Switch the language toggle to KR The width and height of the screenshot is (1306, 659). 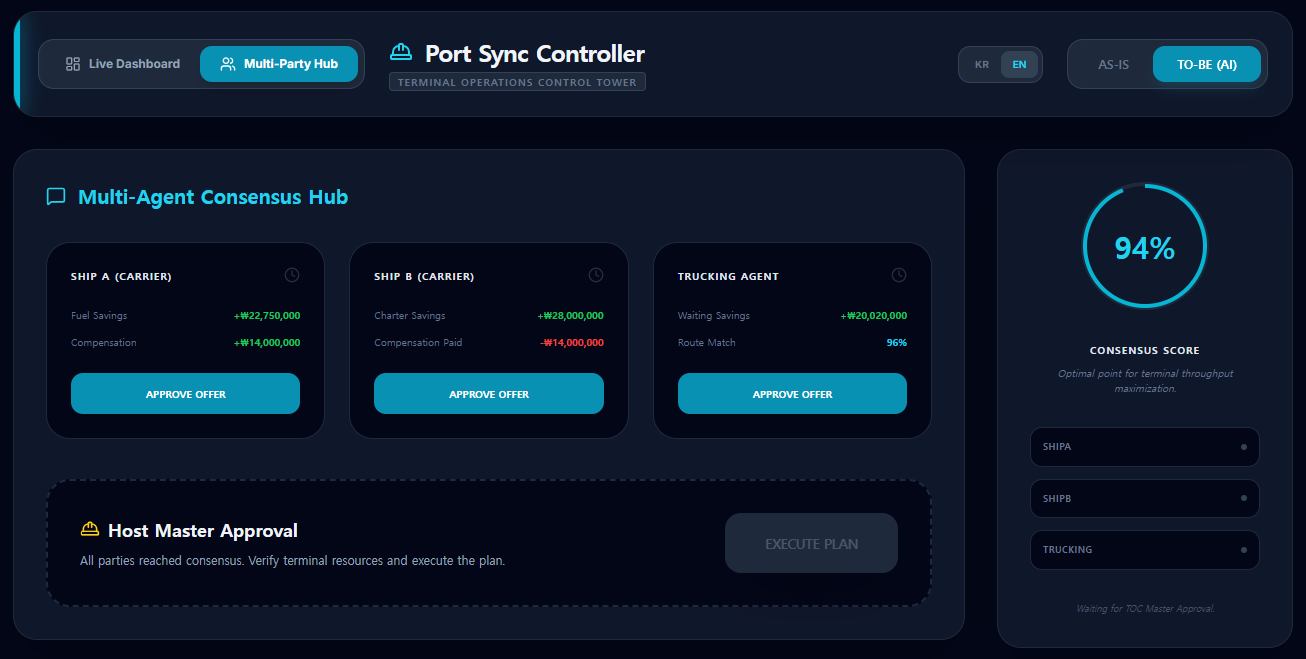click(x=981, y=64)
